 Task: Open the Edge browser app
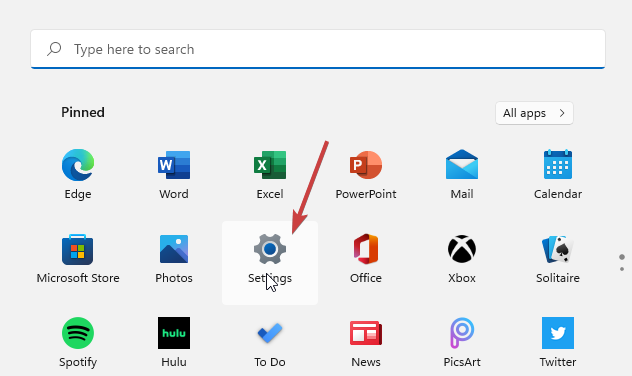click(x=78, y=165)
